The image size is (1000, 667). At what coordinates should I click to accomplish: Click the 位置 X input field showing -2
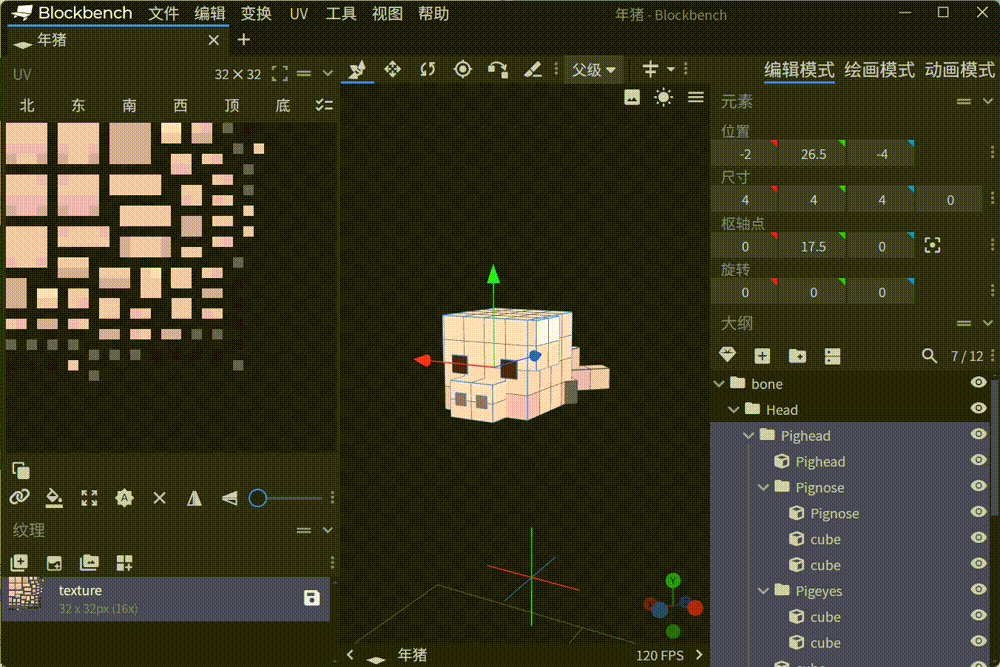tap(744, 154)
